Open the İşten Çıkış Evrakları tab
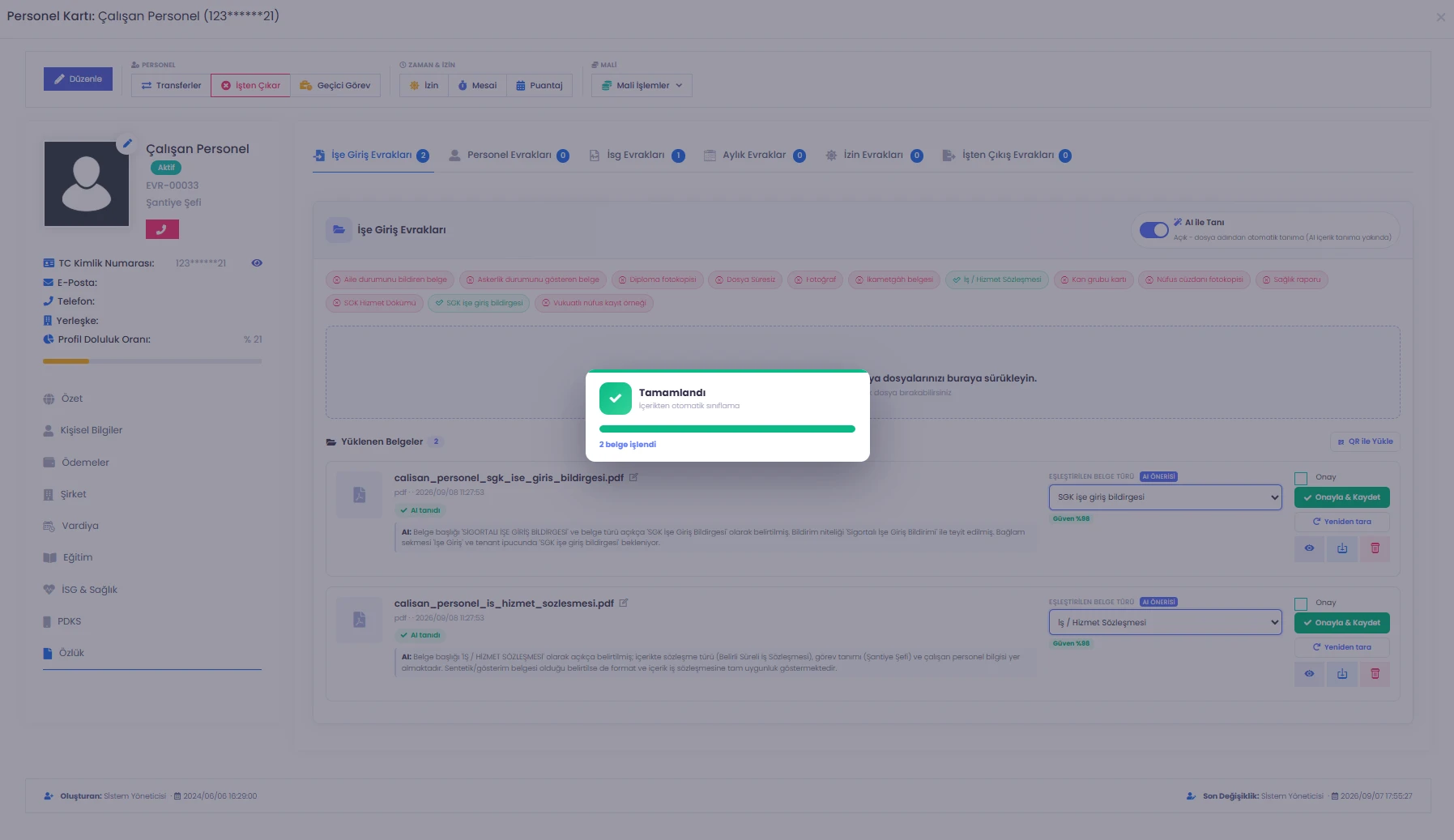 click(1007, 156)
